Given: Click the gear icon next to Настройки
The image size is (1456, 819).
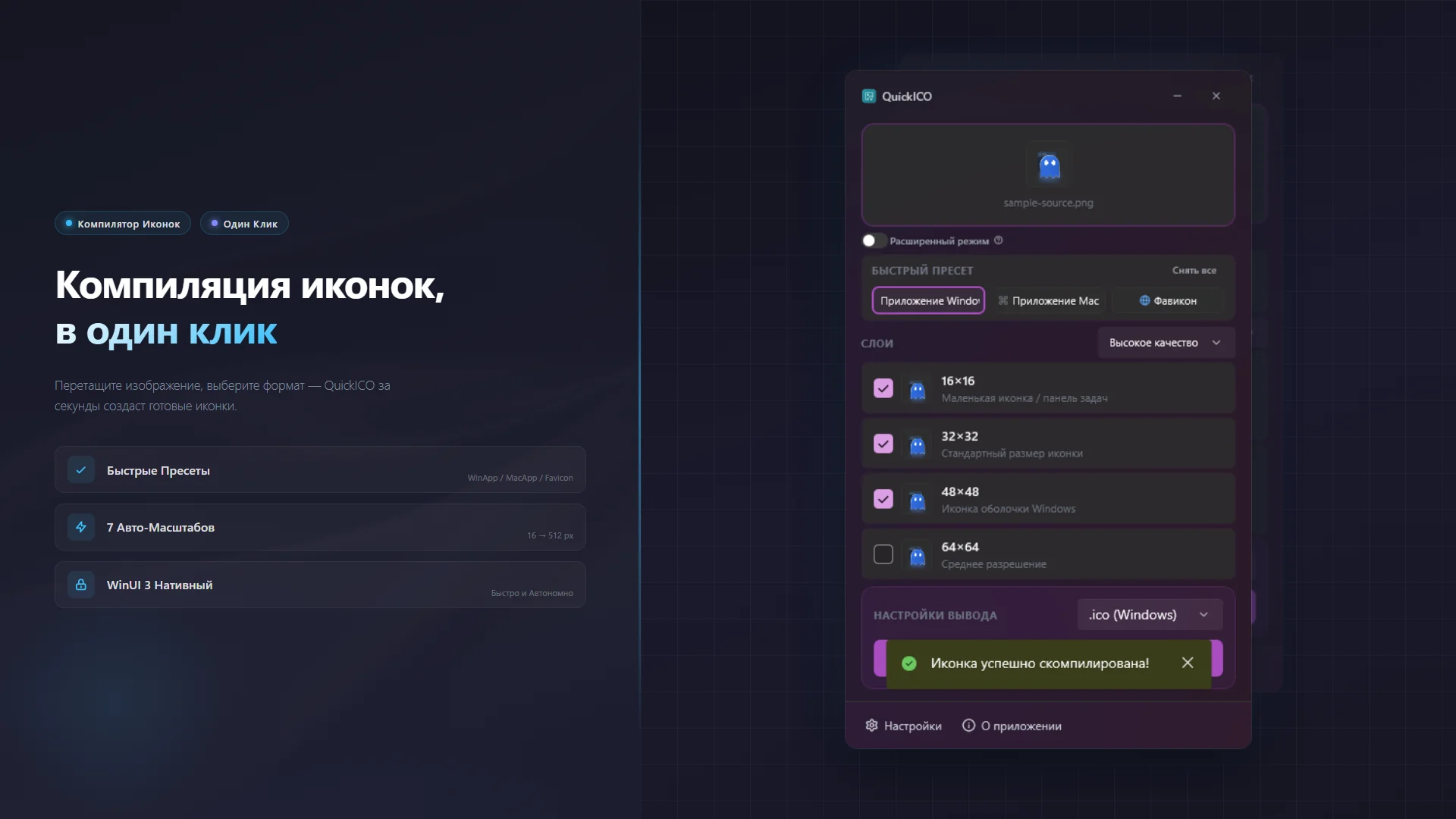Looking at the screenshot, I should pos(871,726).
